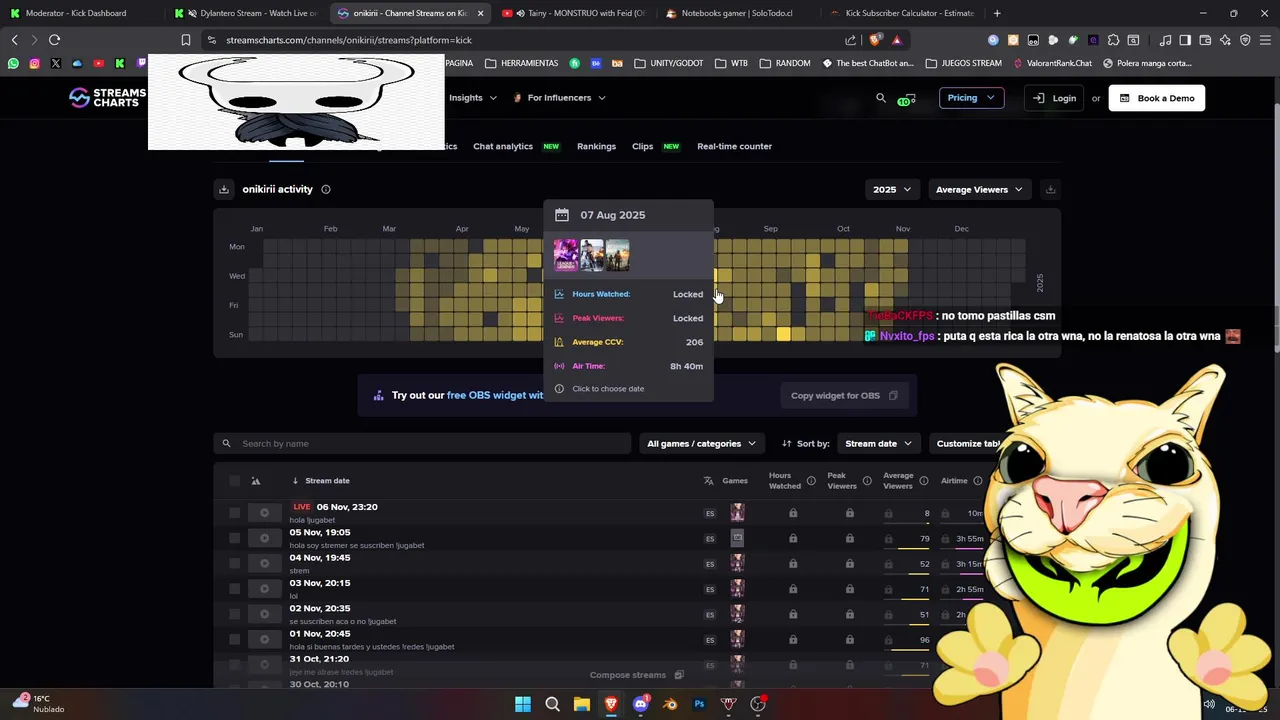The height and width of the screenshot is (720, 1280).
Task: Switch to Real-time counter tab
Action: click(734, 146)
